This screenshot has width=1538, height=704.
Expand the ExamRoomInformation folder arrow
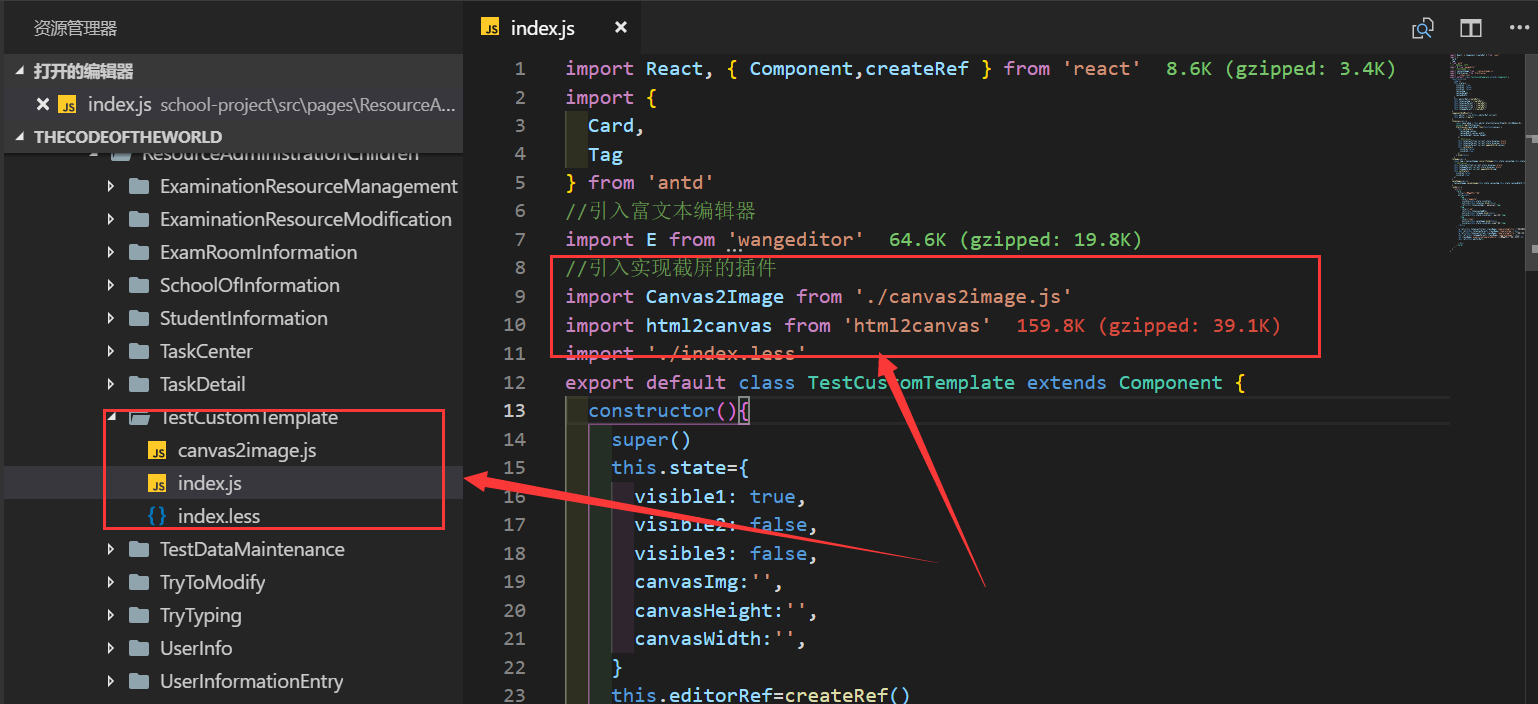pos(111,253)
